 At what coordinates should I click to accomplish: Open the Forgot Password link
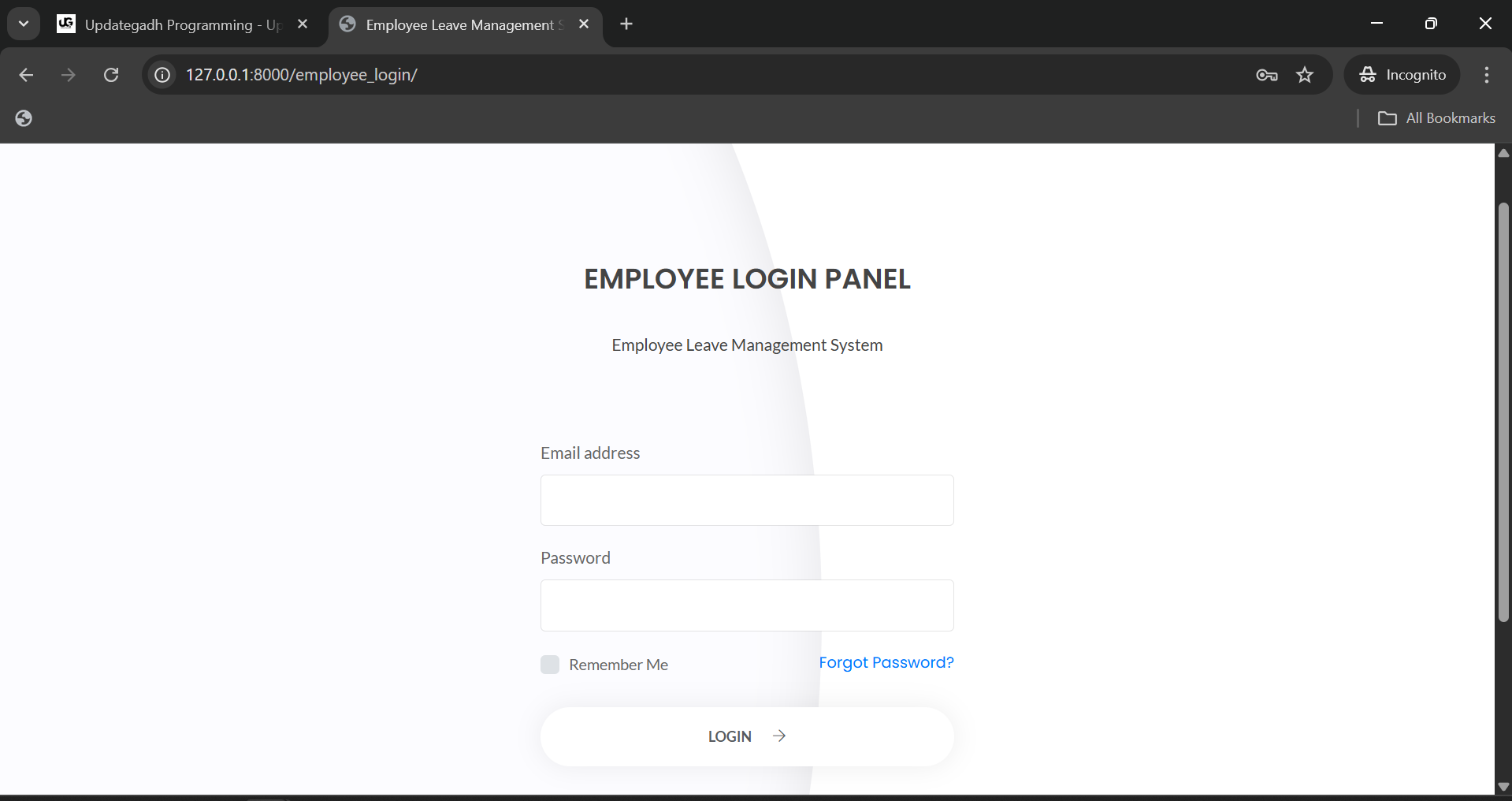[x=886, y=662]
